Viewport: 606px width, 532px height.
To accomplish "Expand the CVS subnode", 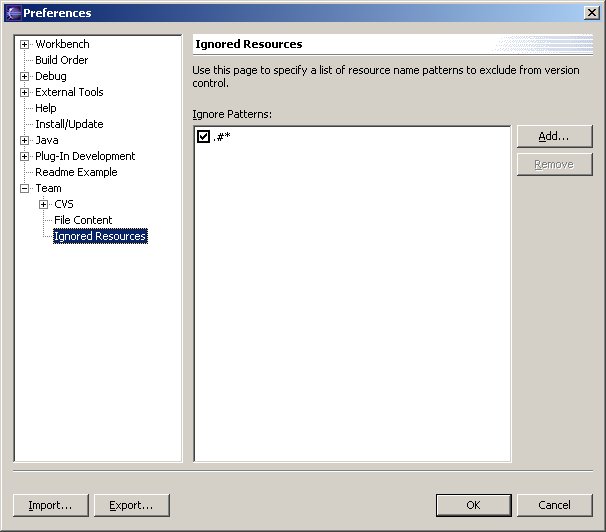I will coord(44,204).
